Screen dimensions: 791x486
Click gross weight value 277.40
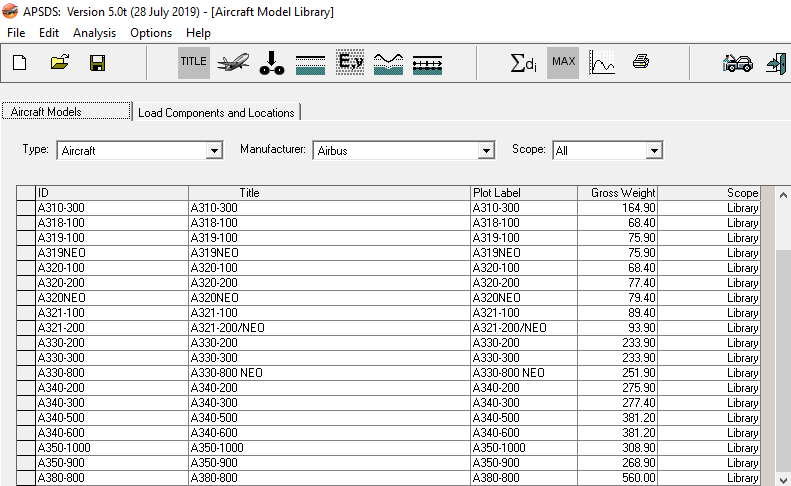(617, 403)
